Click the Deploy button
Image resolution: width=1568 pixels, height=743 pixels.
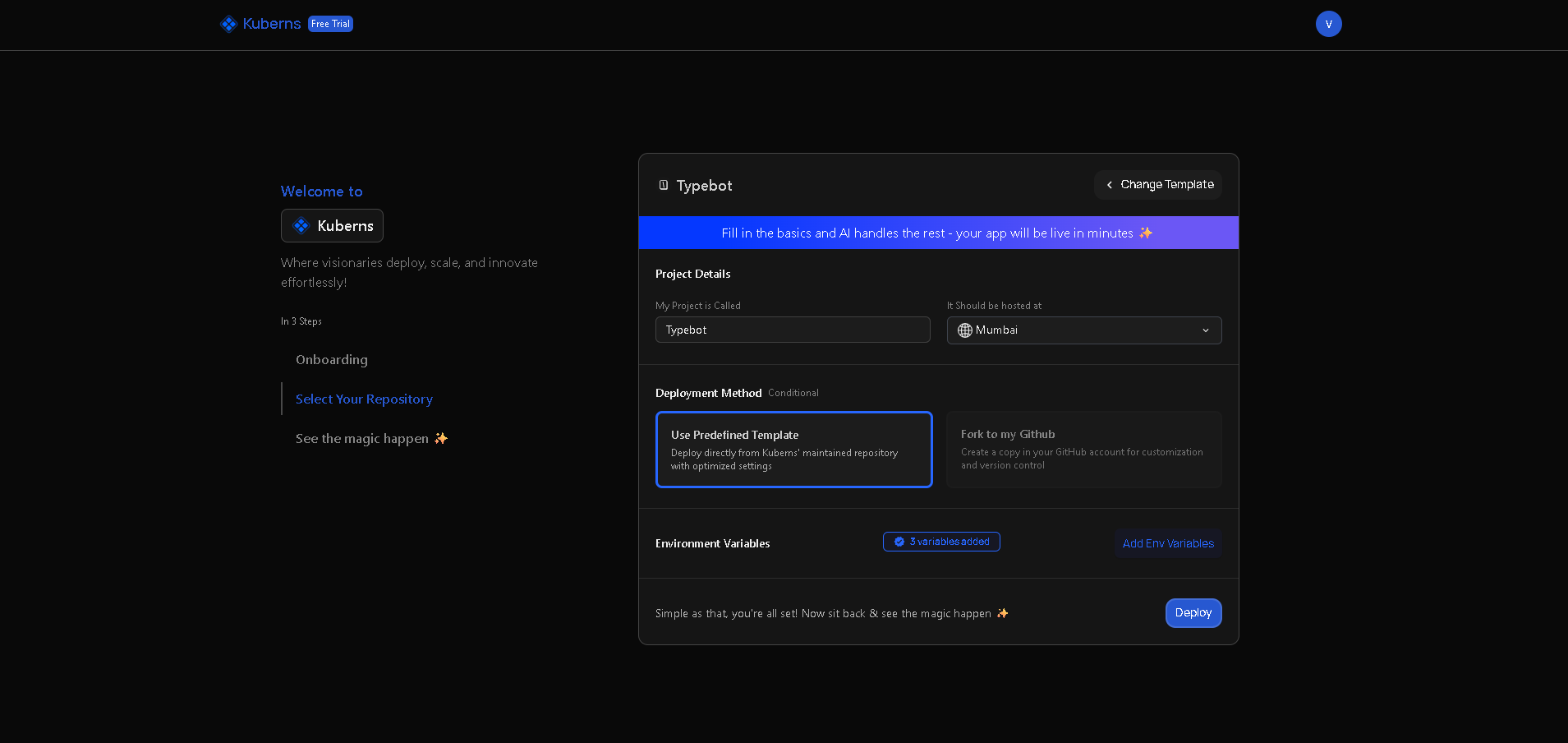(x=1193, y=612)
